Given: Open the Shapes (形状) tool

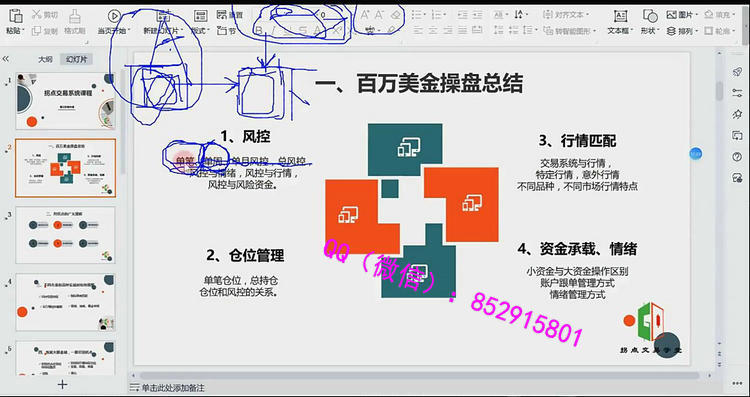Looking at the screenshot, I should coord(650,22).
